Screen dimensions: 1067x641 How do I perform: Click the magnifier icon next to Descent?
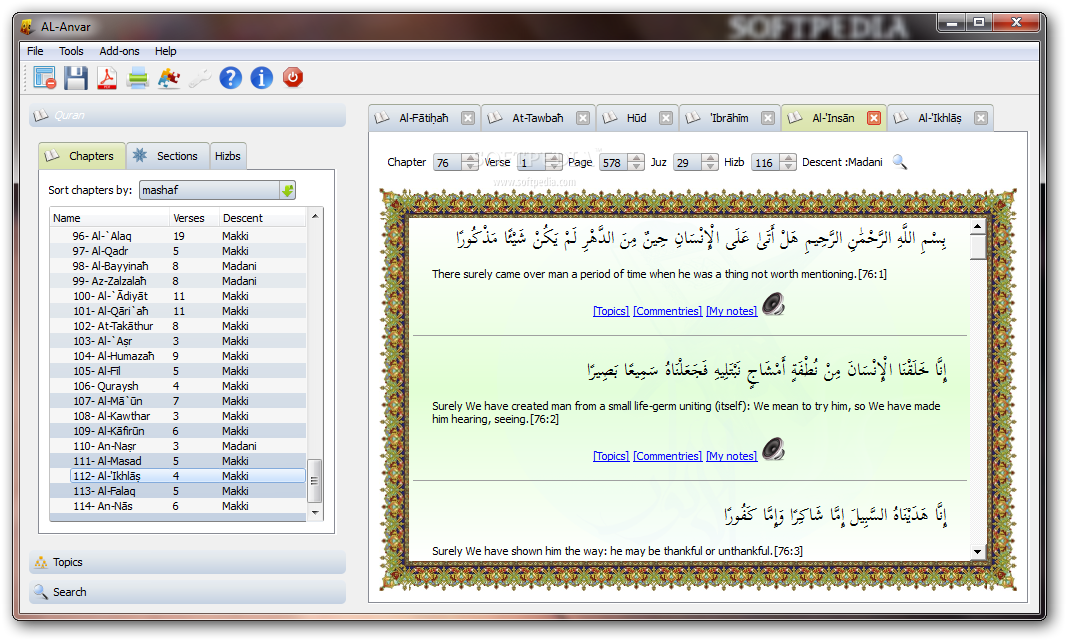900,162
